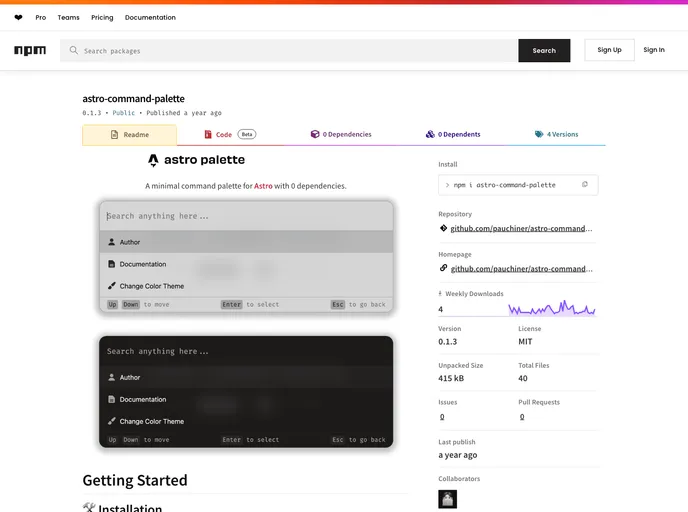Click the Total Files value 40

(523, 378)
